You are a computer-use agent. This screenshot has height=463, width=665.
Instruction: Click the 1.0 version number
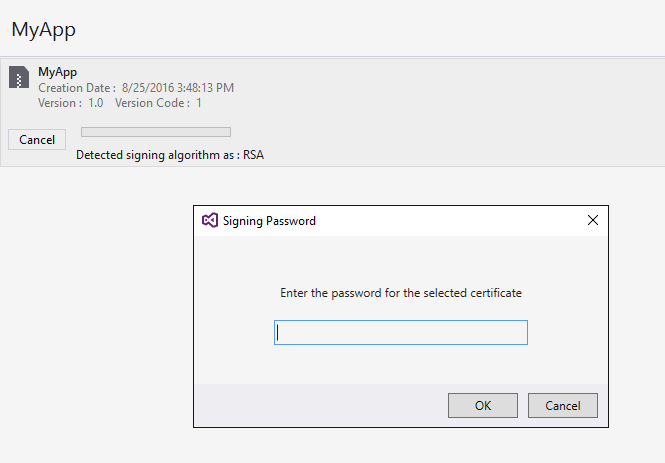(x=95, y=103)
